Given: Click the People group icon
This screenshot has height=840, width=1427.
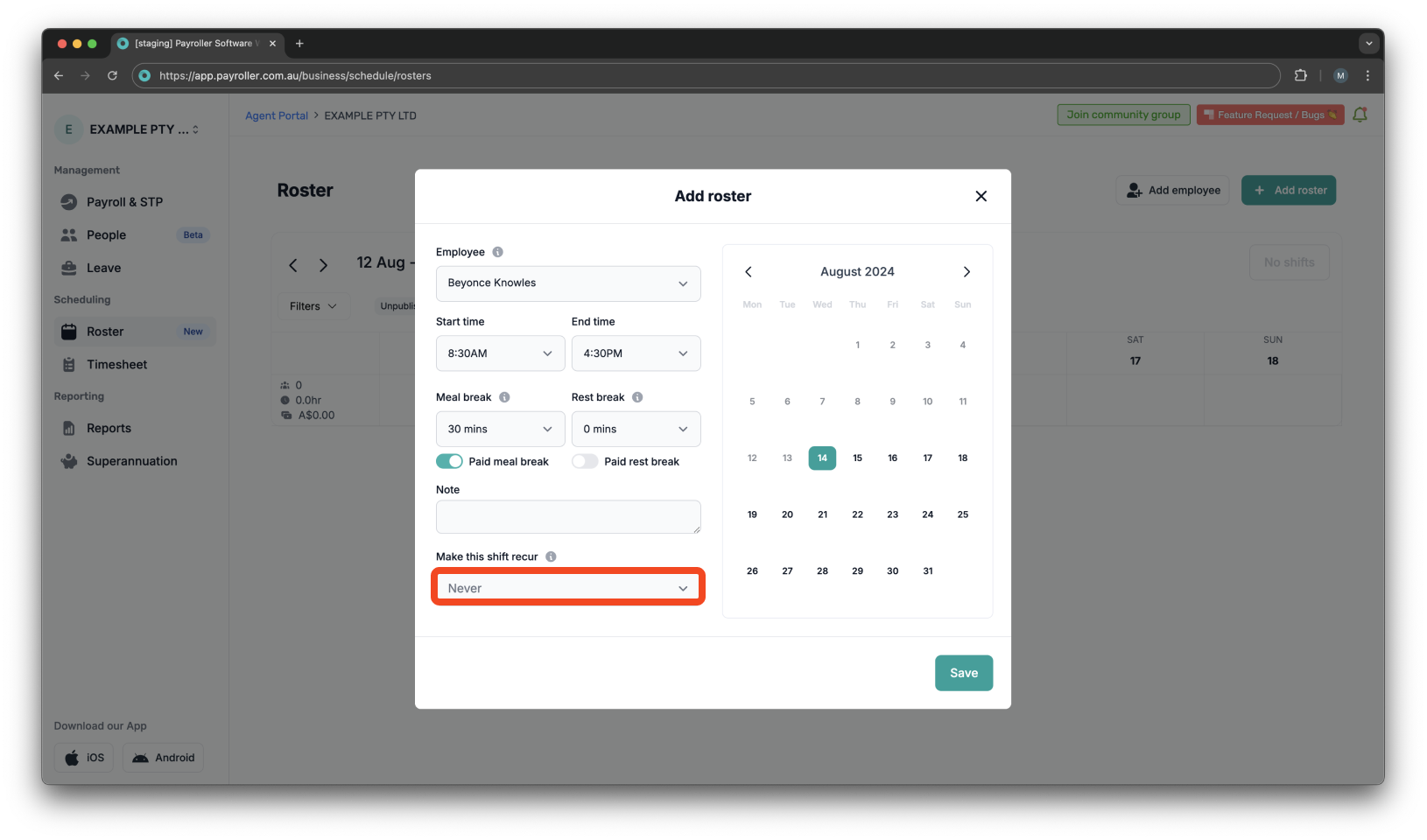Looking at the screenshot, I should (x=68, y=235).
